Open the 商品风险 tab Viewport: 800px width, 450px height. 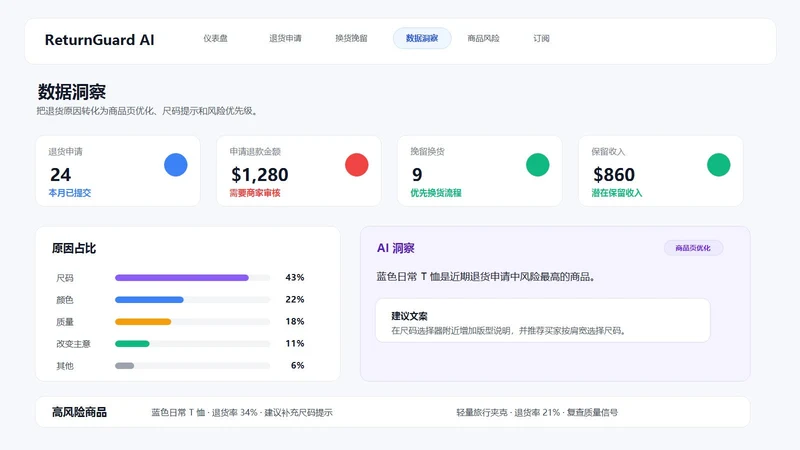click(x=483, y=38)
